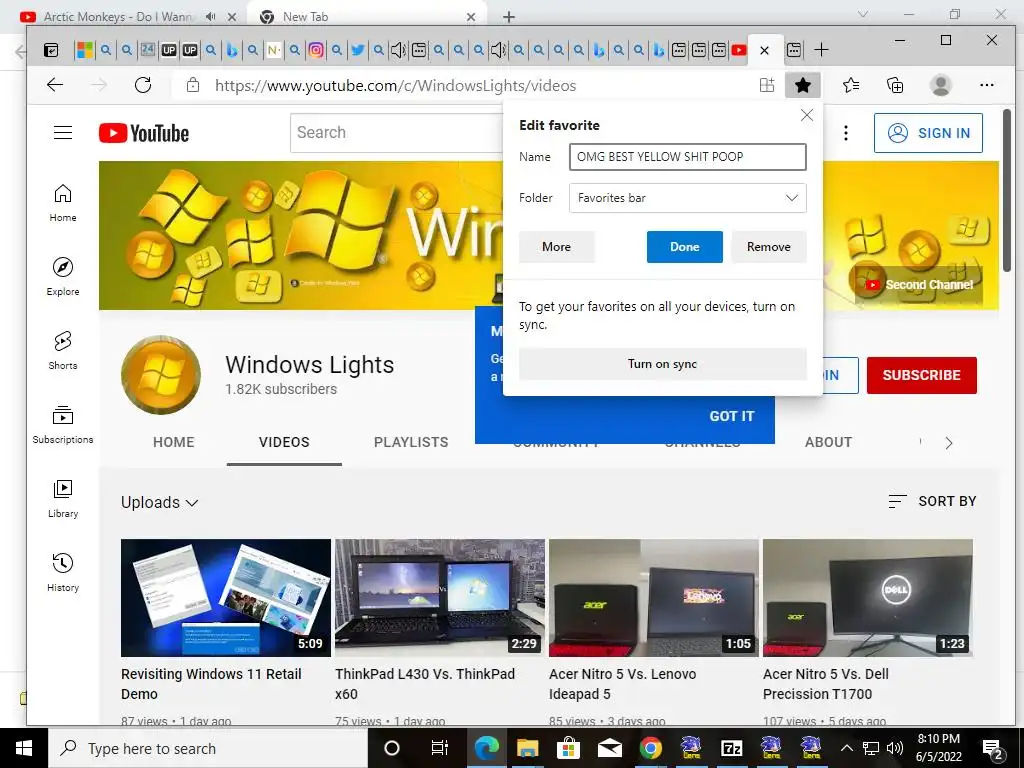
Task: Open the Edge tab actions menu
Action: 51,50
